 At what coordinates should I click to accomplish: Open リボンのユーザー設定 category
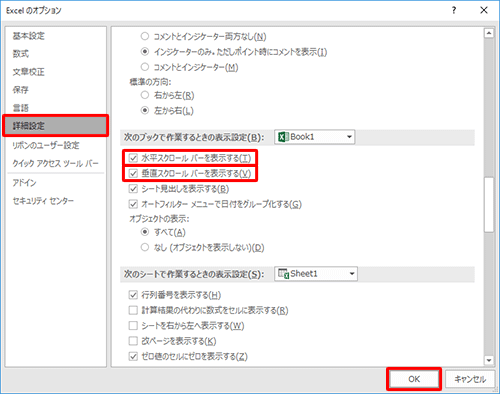[x=46, y=145]
